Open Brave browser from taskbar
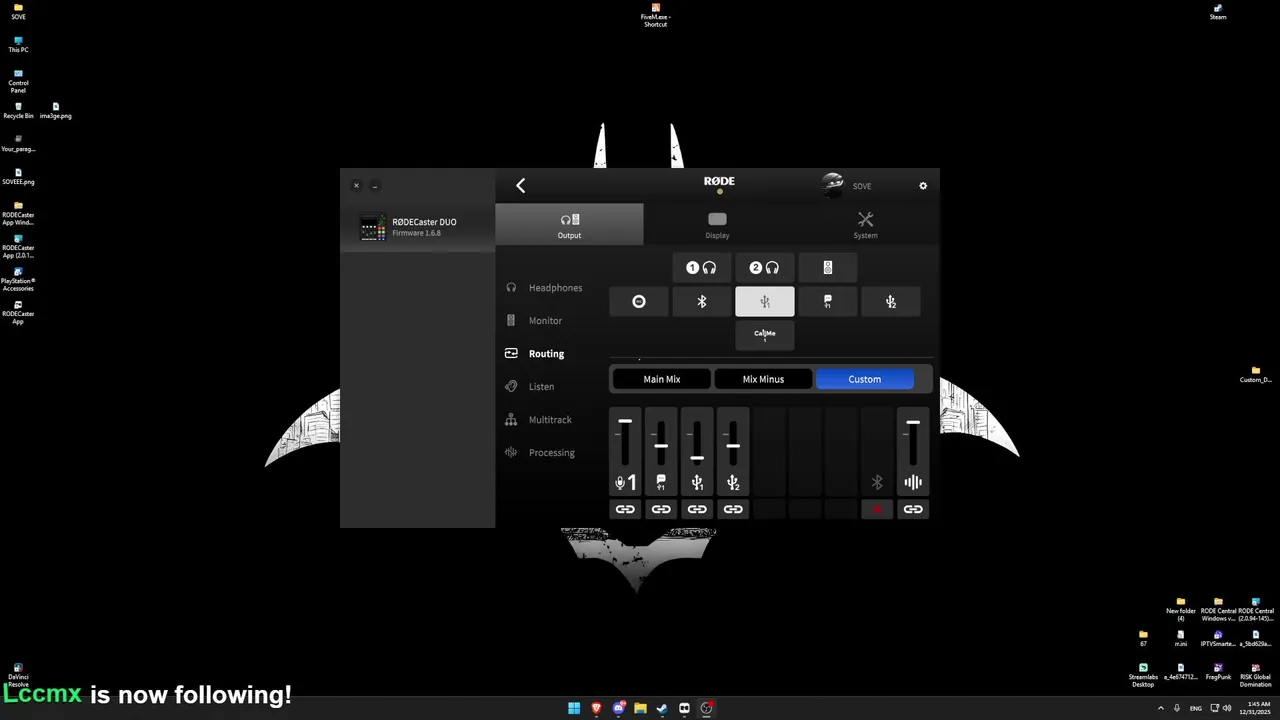Screen dimensions: 1280x720 tap(596, 708)
